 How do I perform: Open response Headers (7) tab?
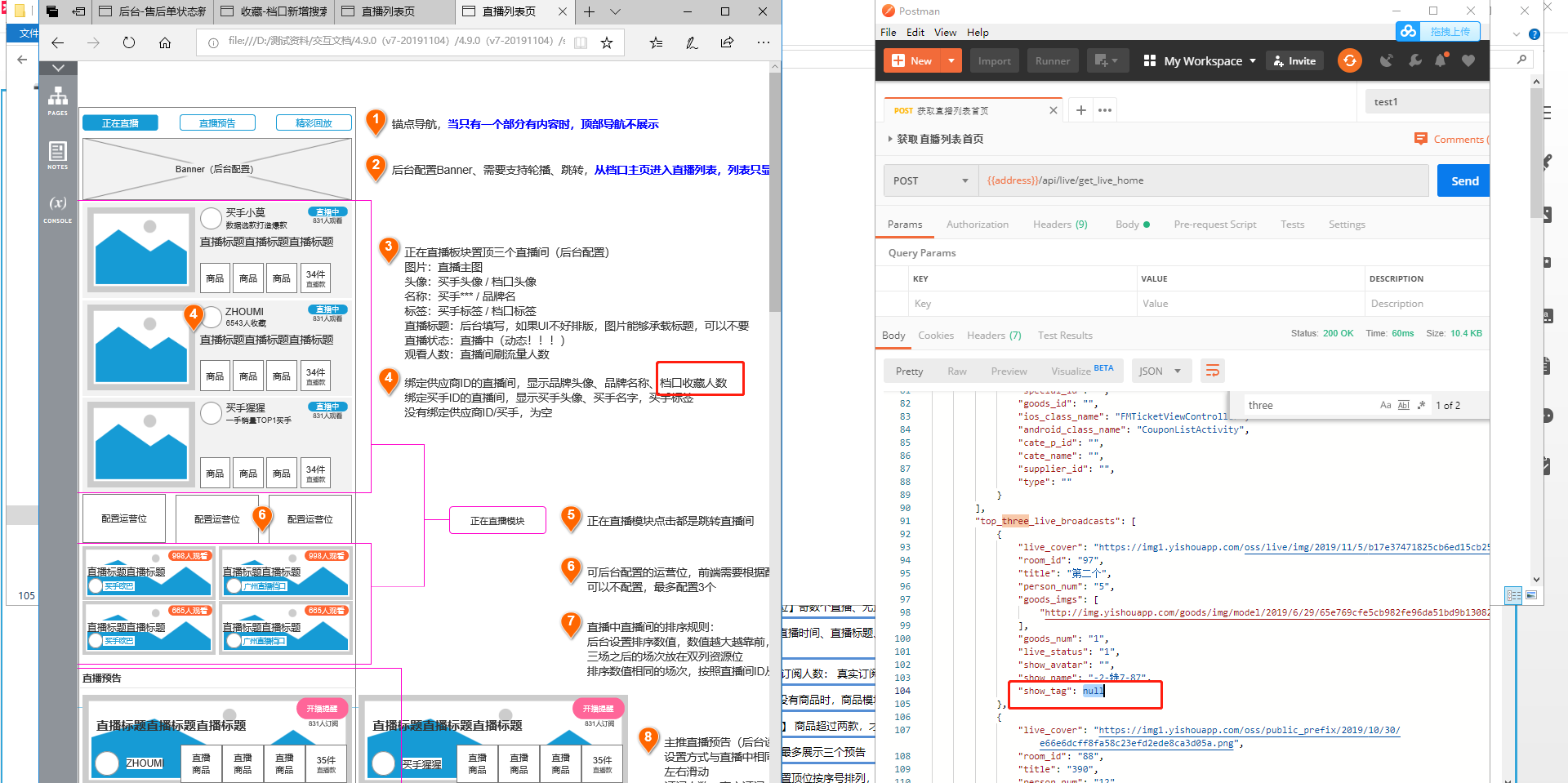[x=994, y=336]
